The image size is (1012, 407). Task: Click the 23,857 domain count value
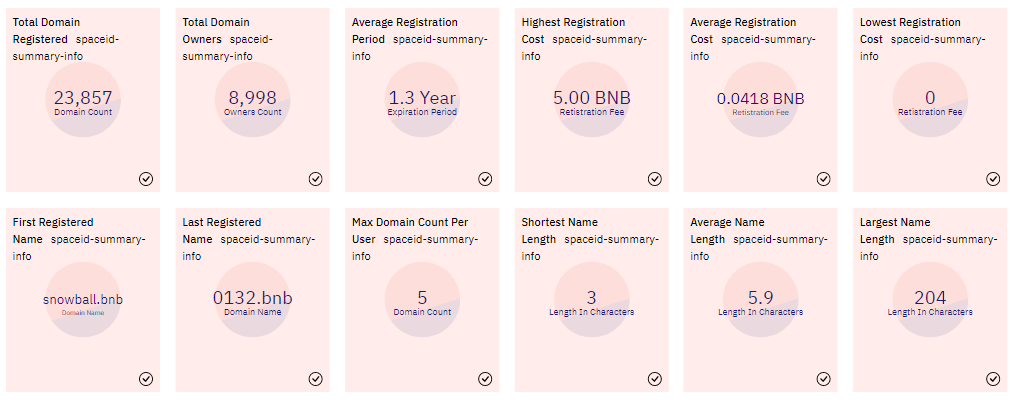coord(83,98)
